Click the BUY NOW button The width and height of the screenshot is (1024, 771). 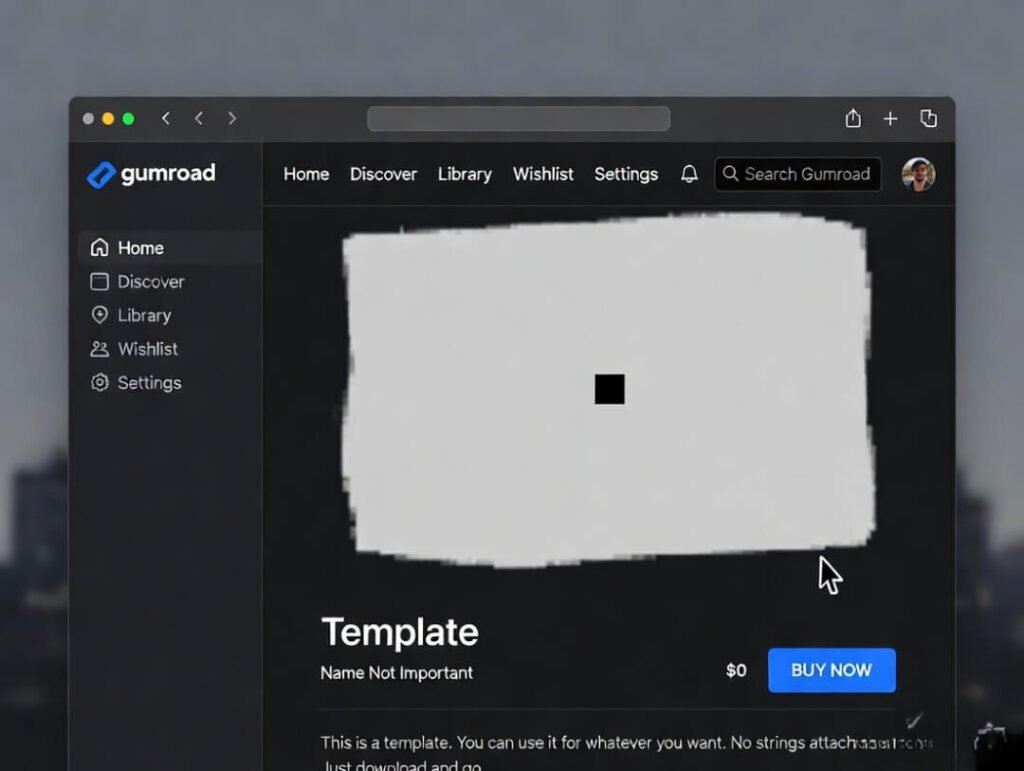tap(831, 670)
